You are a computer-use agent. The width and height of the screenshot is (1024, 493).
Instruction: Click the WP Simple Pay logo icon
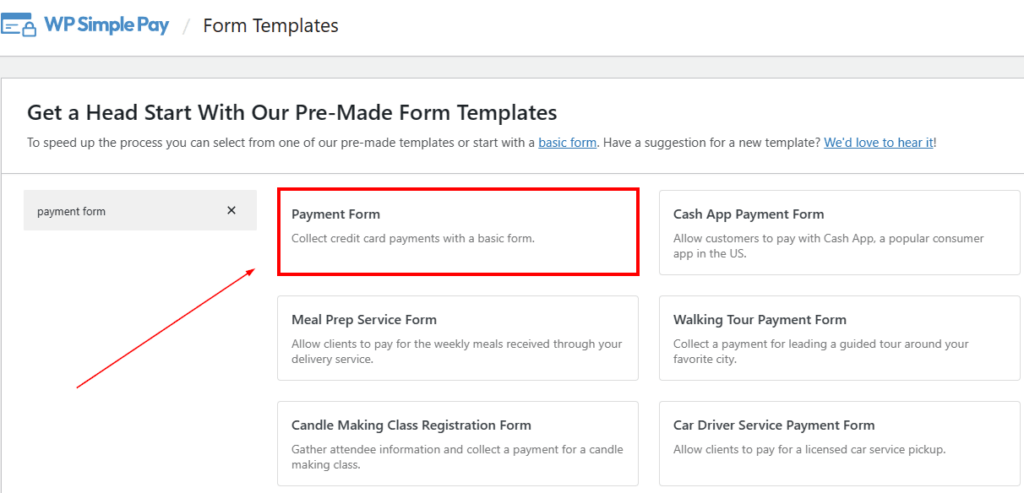point(19,25)
